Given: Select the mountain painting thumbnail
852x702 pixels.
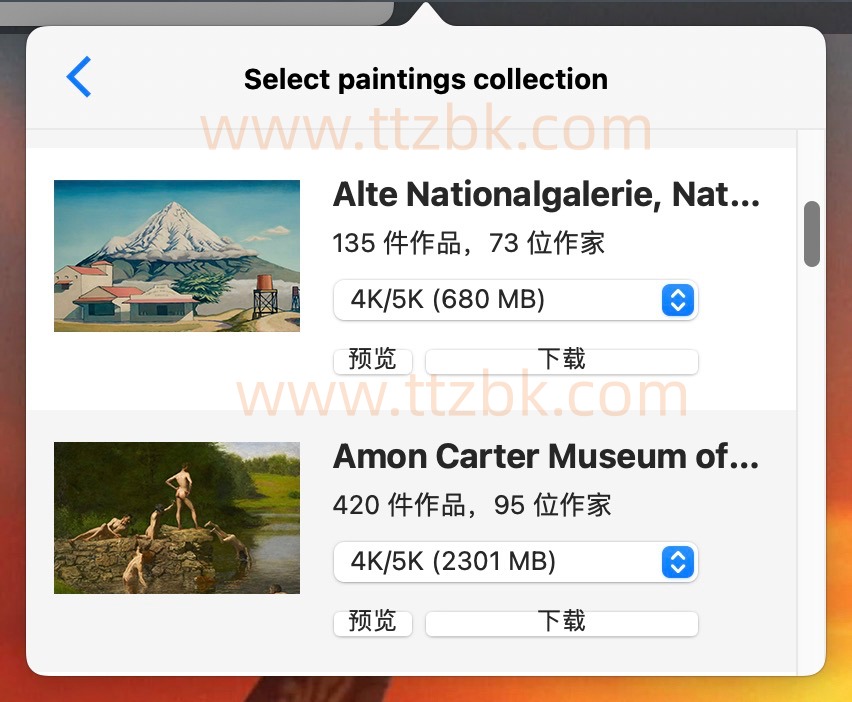Looking at the screenshot, I should (176, 255).
